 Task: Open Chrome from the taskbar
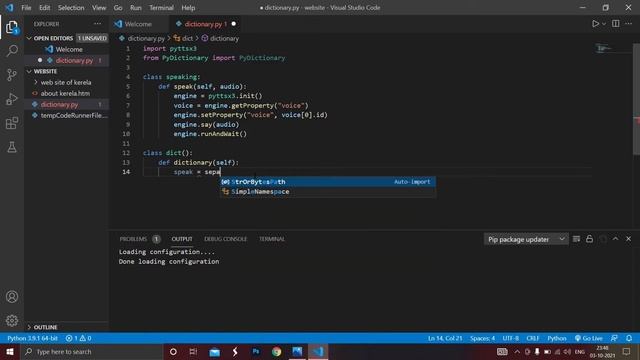click(276, 351)
